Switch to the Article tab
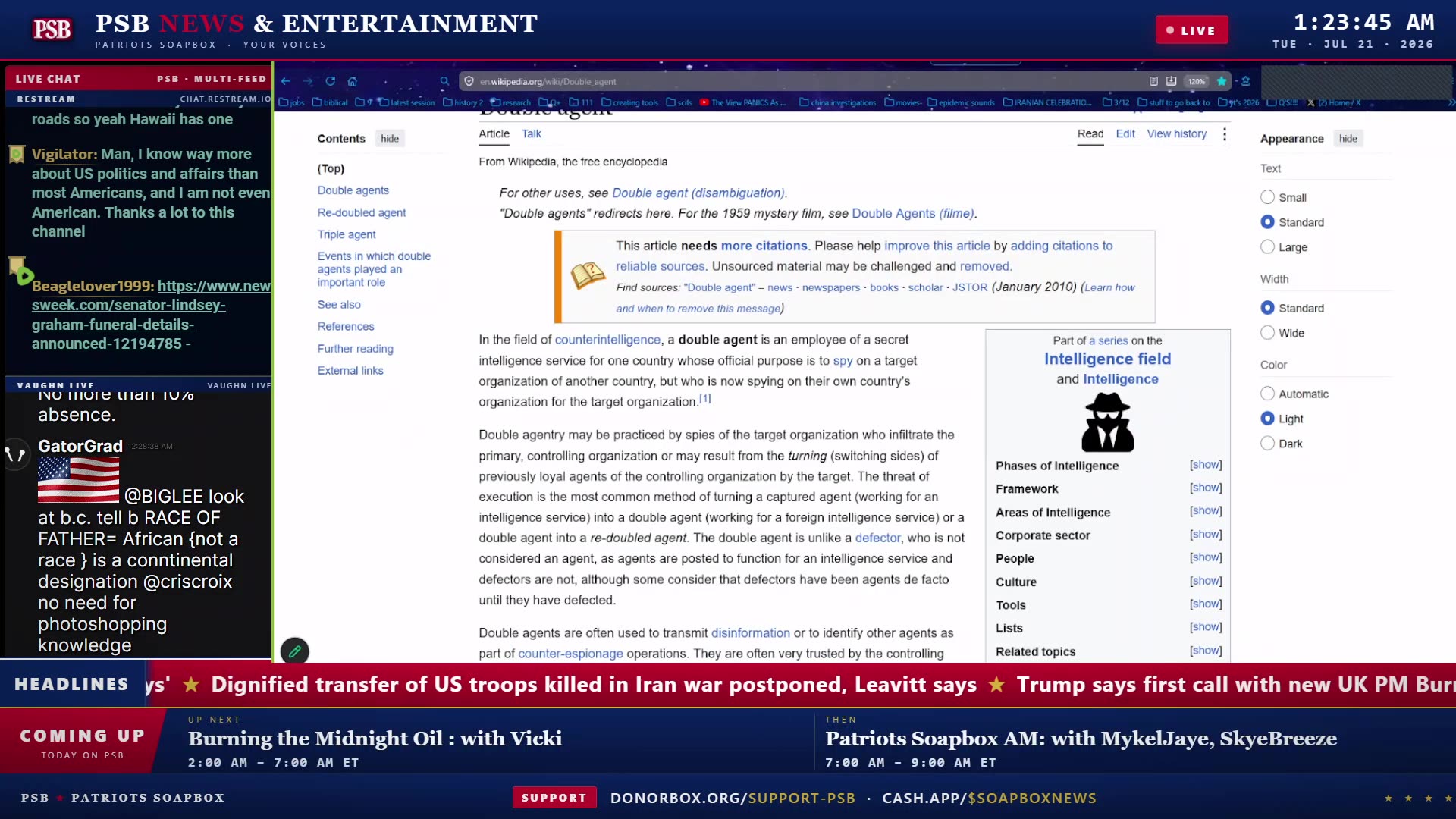Viewport: 1456px width, 819px height. 494,133
